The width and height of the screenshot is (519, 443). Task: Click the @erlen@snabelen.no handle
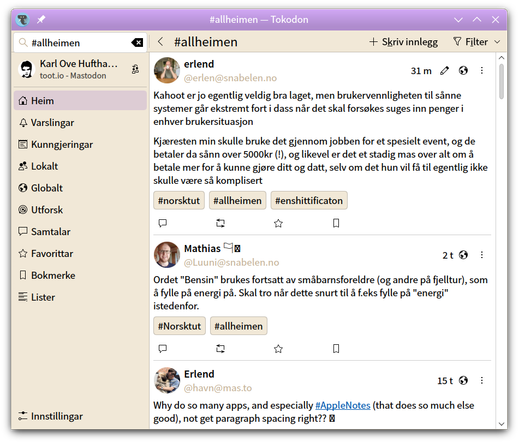[x=230, y=78]
